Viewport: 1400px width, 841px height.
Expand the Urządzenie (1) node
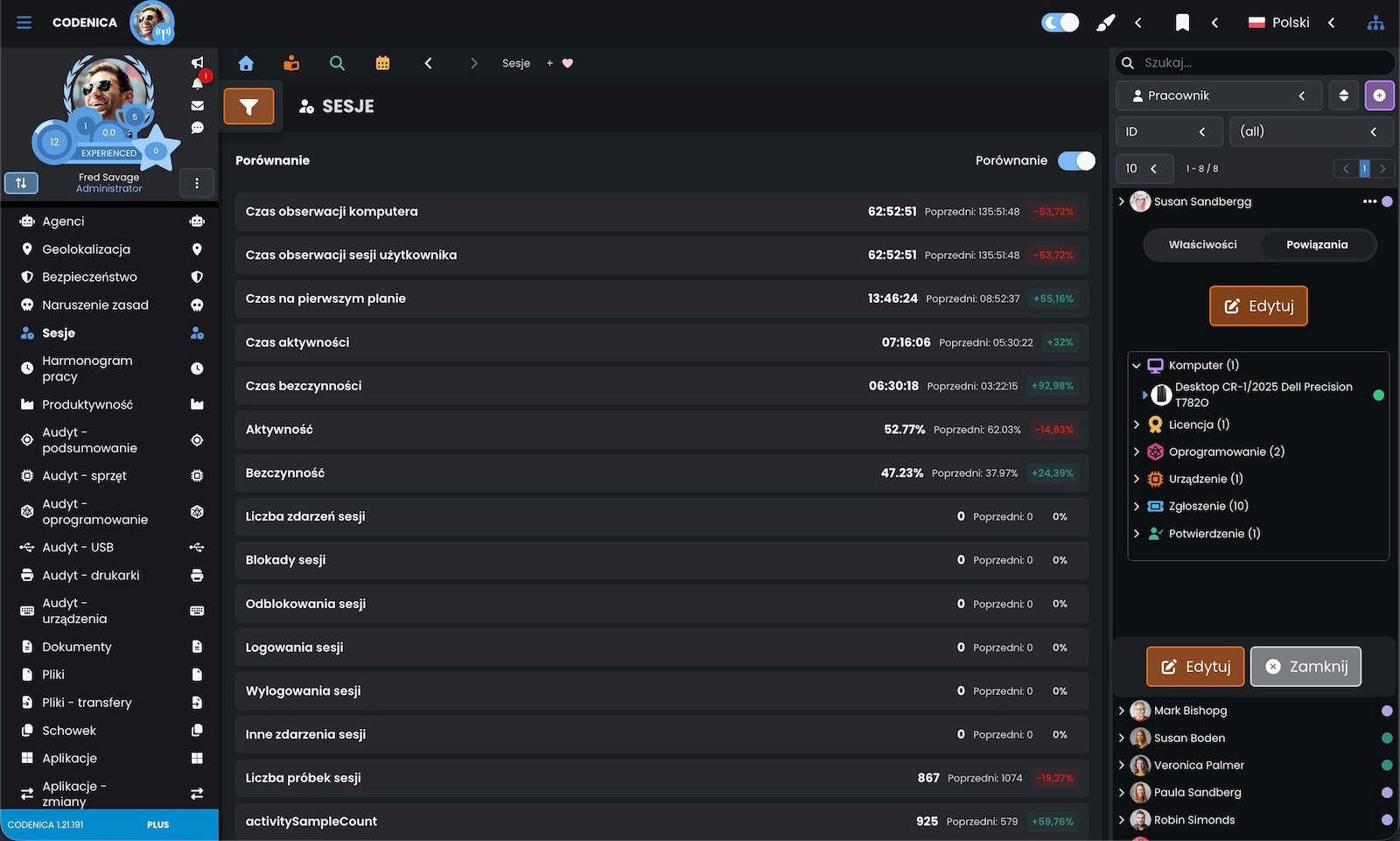tap(1137, 479)
